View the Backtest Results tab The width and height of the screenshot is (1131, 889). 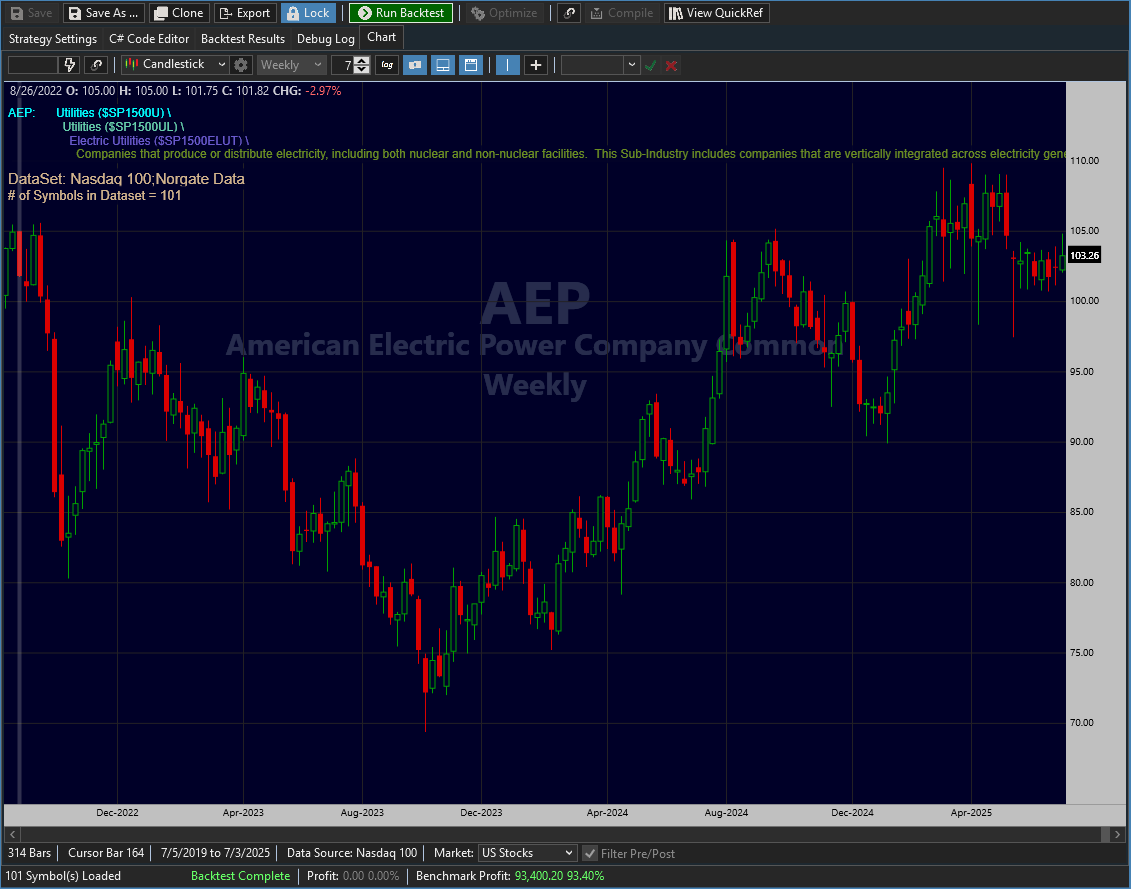click(x=243, y=39)
